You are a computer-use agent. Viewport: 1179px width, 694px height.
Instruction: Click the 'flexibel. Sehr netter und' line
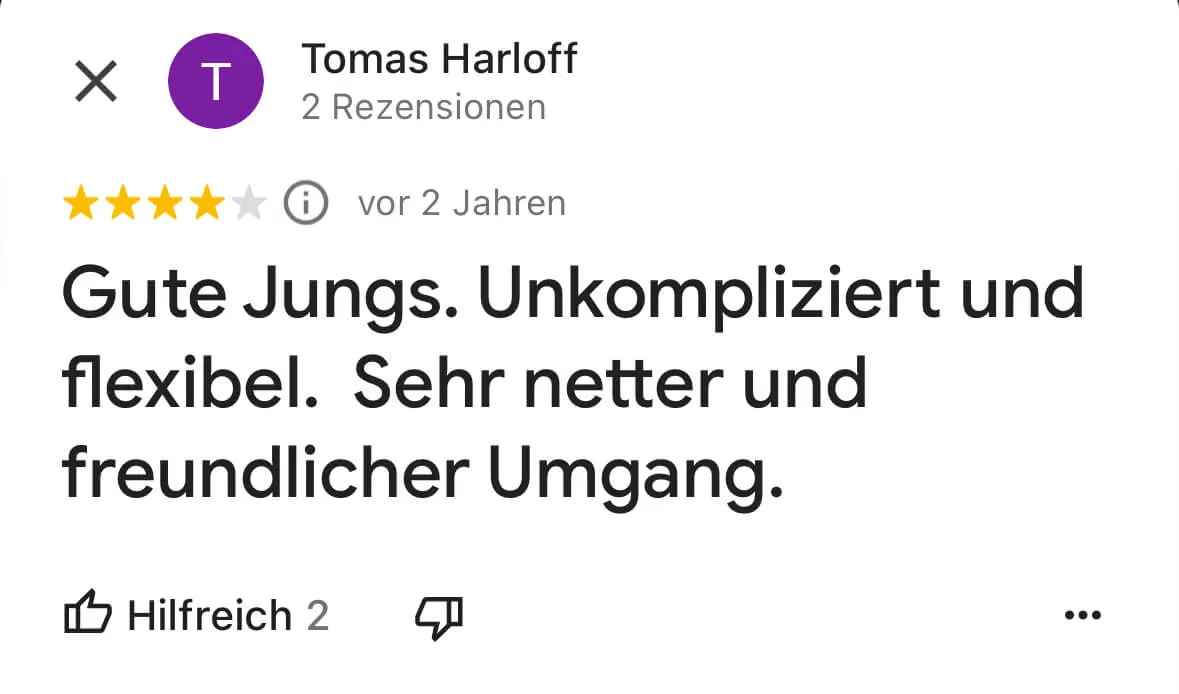point(465,384)
